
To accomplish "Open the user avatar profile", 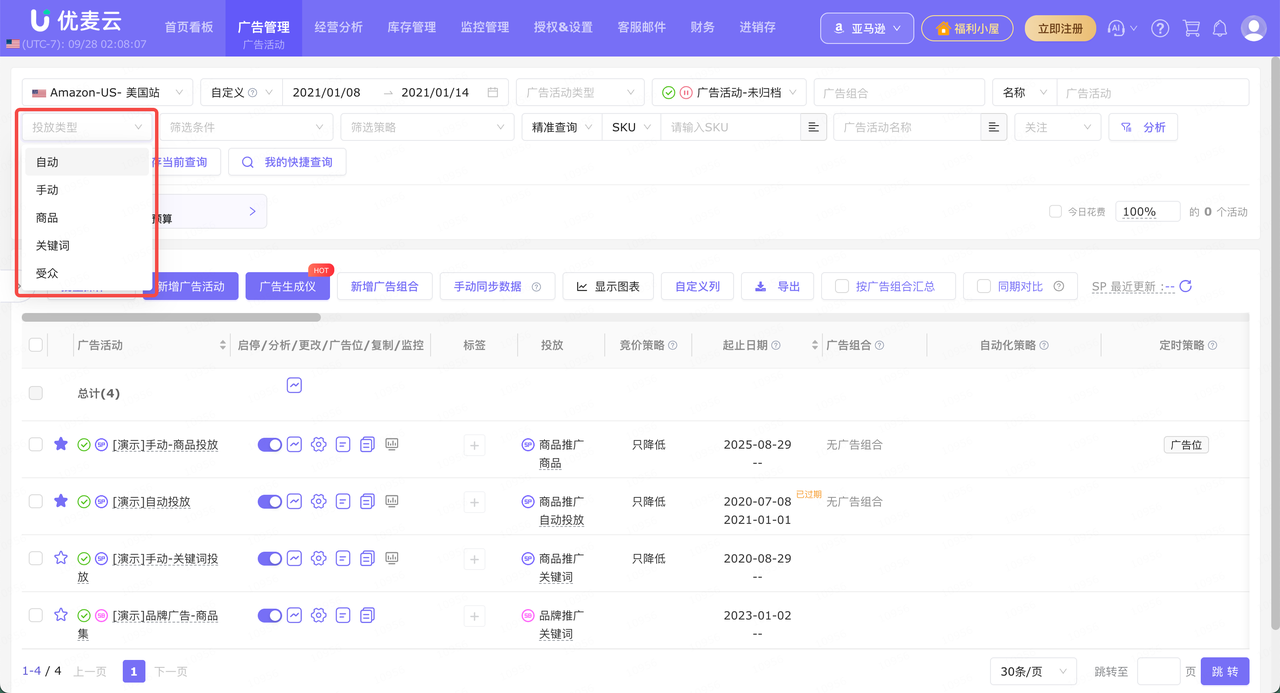I will click(1253, 29).
